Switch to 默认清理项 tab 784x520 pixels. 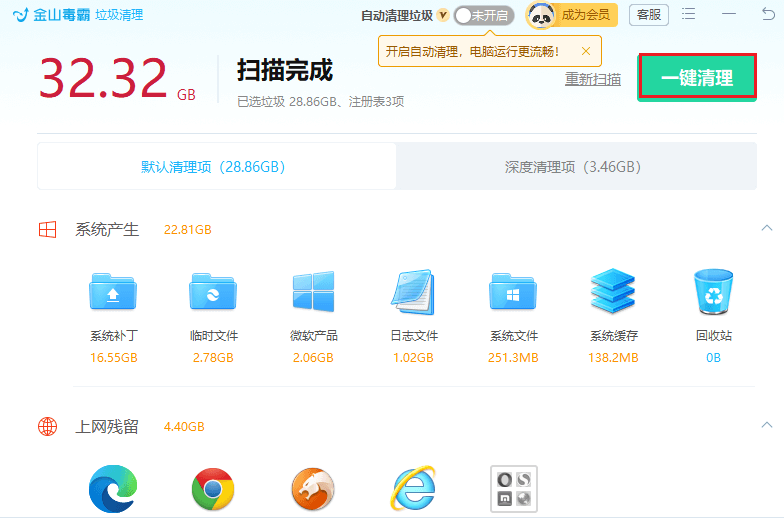coord(216,166)
